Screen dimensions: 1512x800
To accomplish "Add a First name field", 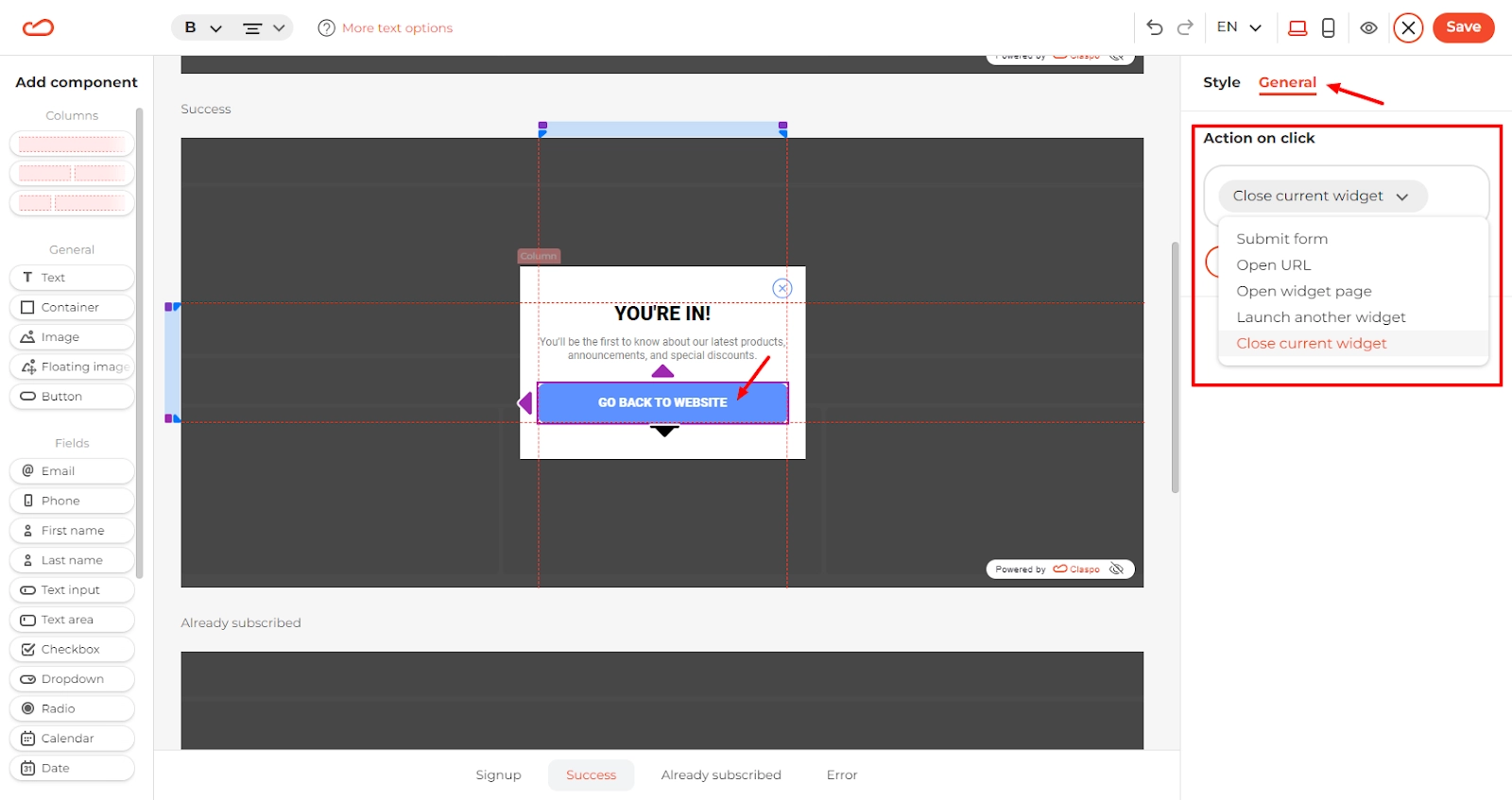I will coord(72,531).
